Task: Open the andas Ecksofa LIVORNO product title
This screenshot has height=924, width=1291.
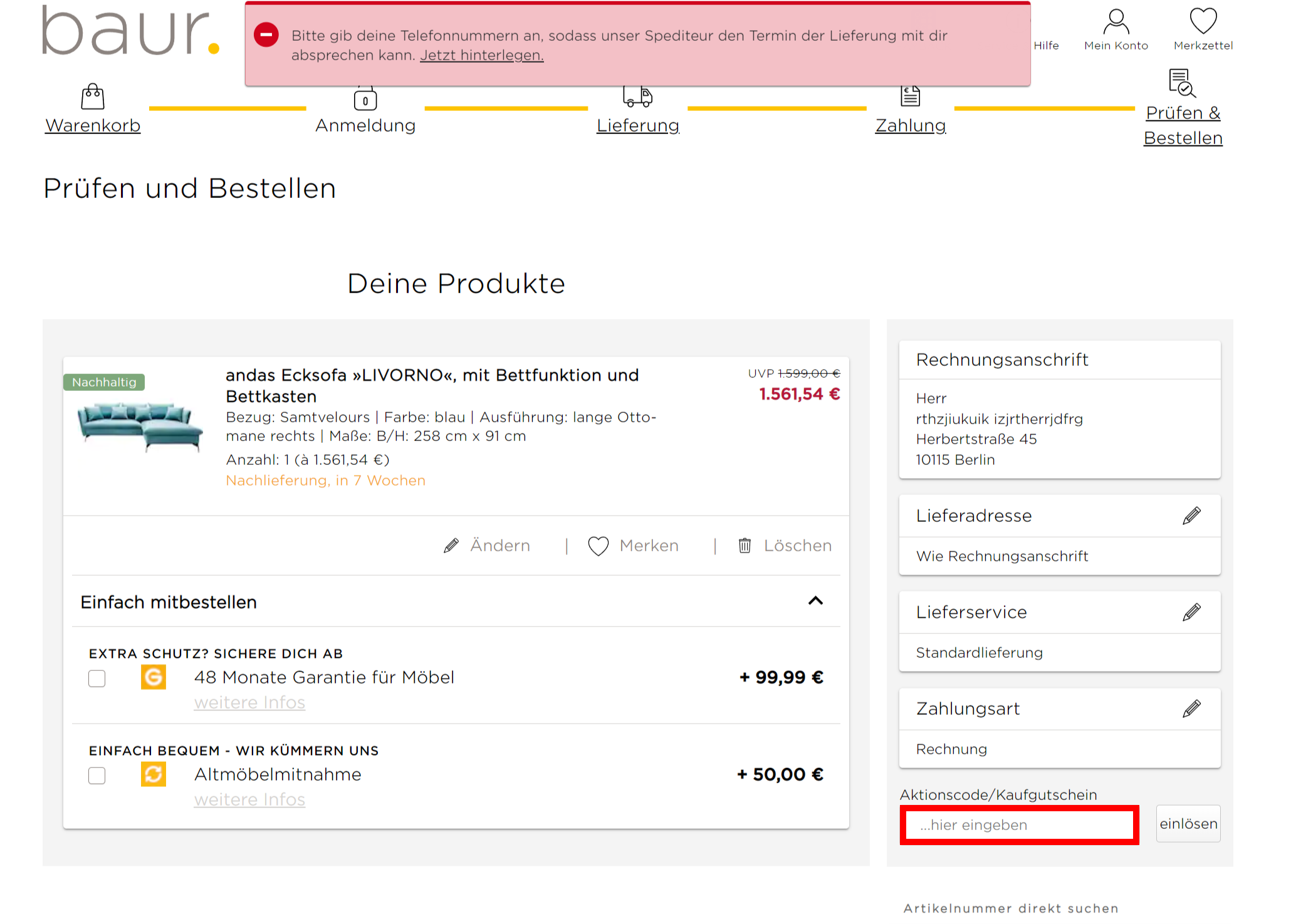Action: tap(432, 385)
